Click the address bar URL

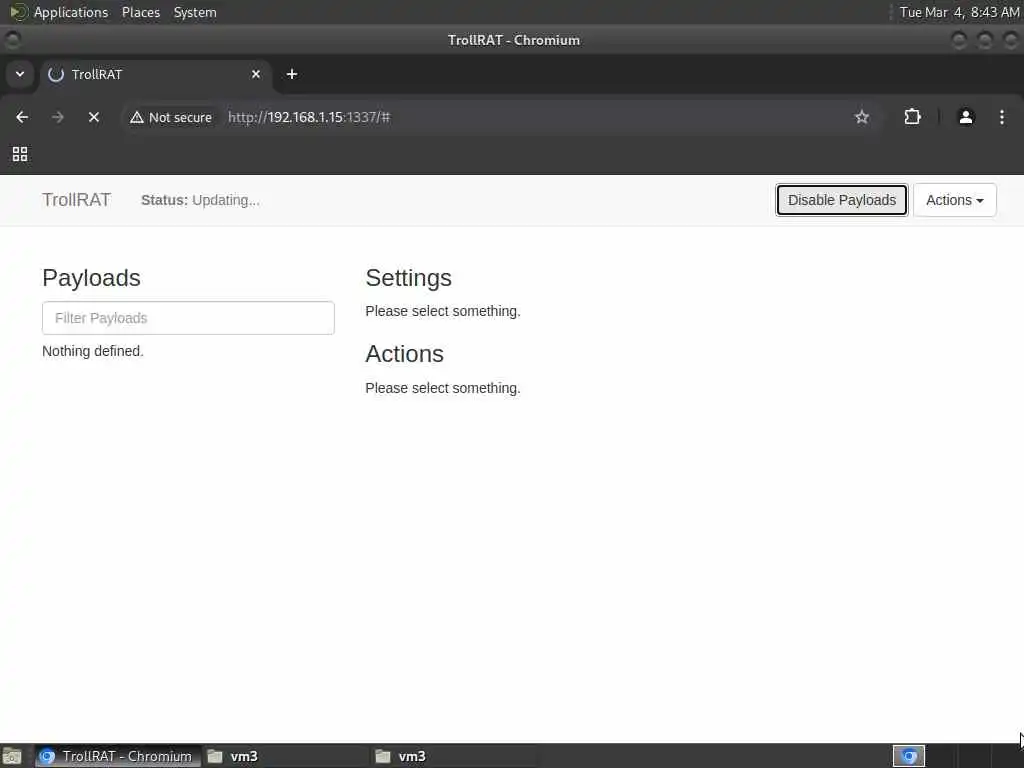tap(309, 118)
